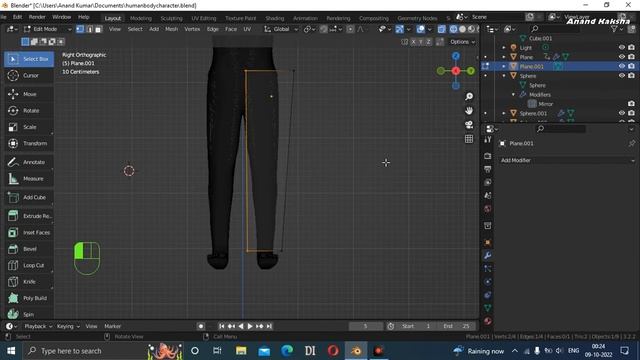640x360 pixels.
Task: Activate the Loop Cut tool
Action: click(29, 265)
